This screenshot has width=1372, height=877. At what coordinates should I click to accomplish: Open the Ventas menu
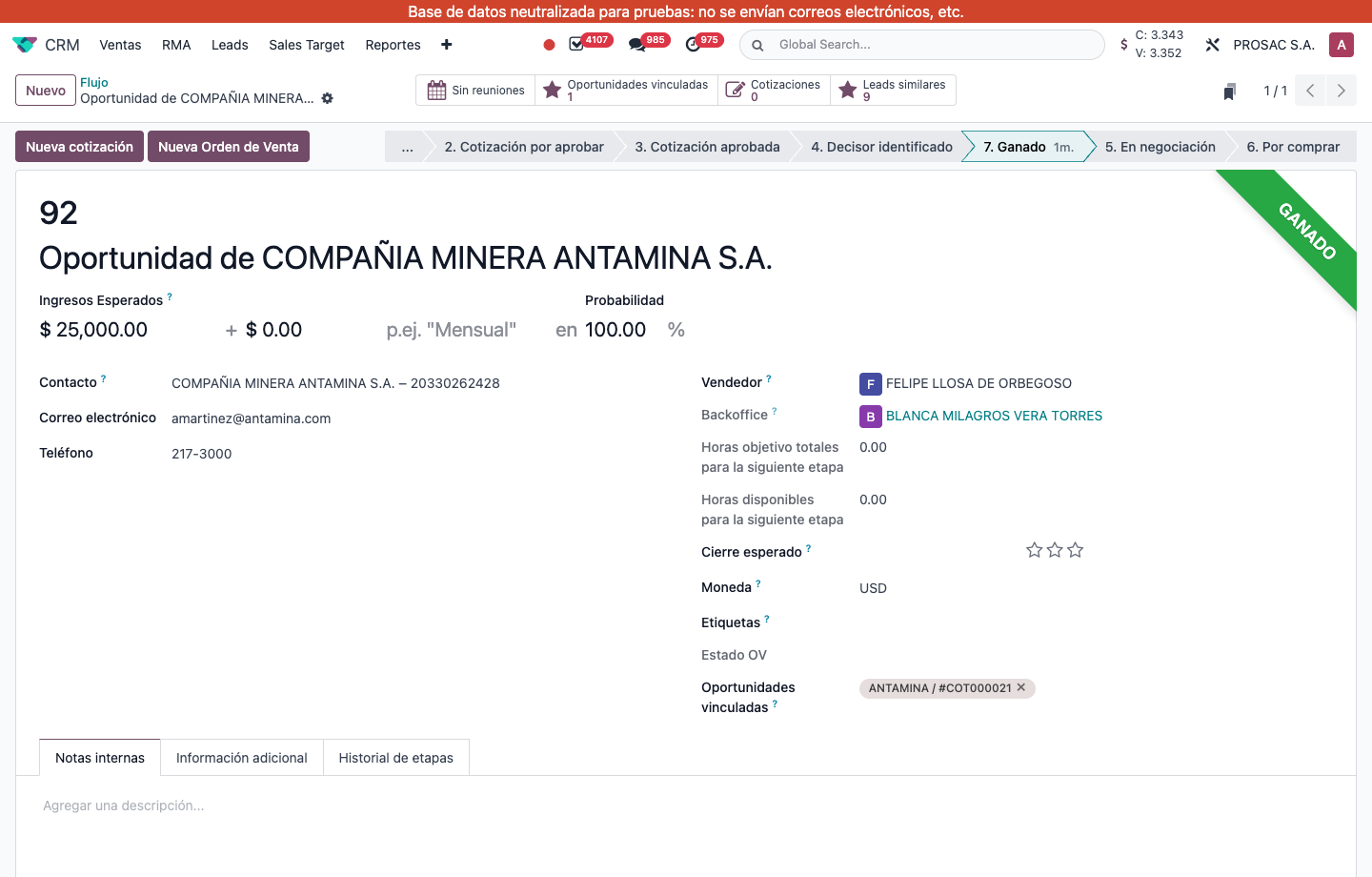(x=120, y=45)
